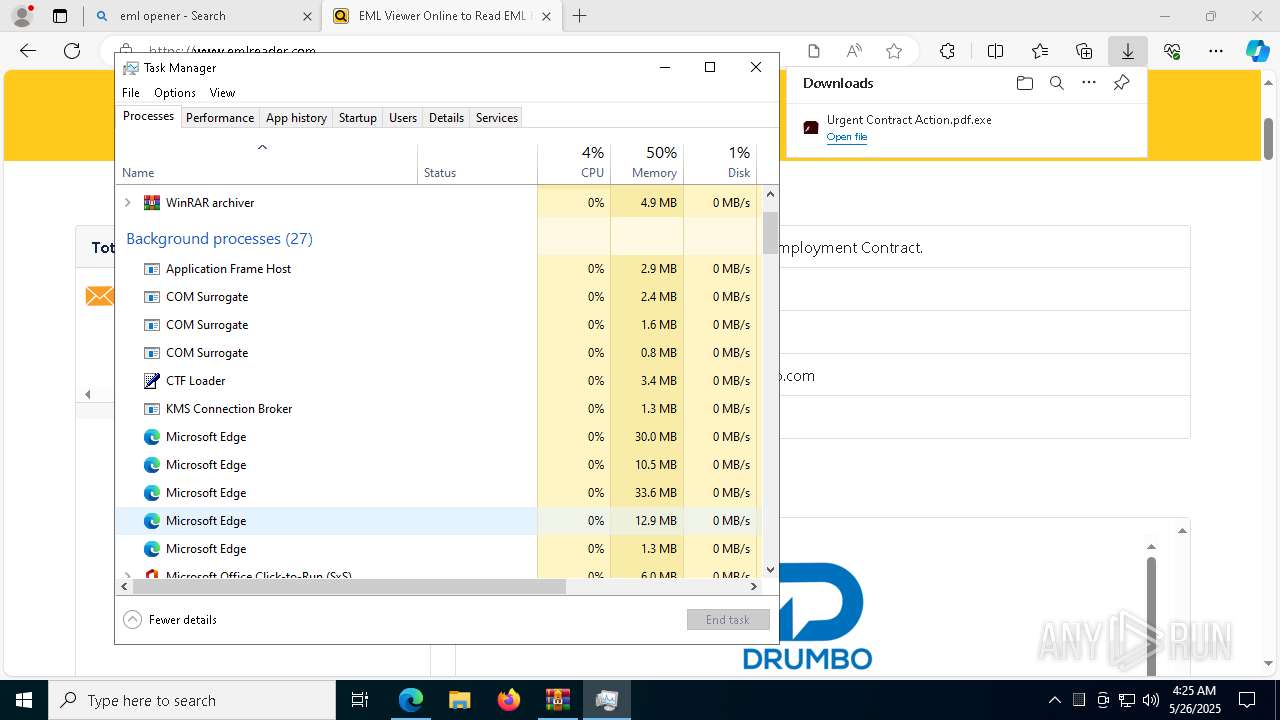Select Microsoft Edge process using 30.0 MB
Screen dimensions: 1280x720
tap(437, 437)
